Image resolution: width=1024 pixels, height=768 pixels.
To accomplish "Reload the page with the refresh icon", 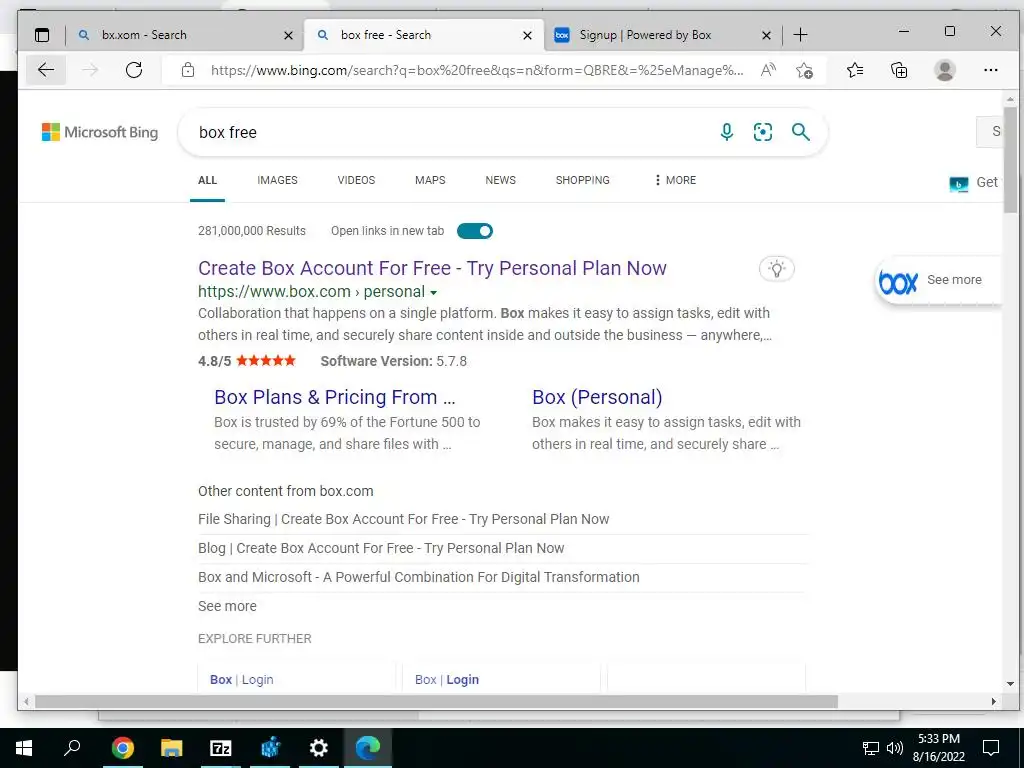I will (x=134, y=70).
